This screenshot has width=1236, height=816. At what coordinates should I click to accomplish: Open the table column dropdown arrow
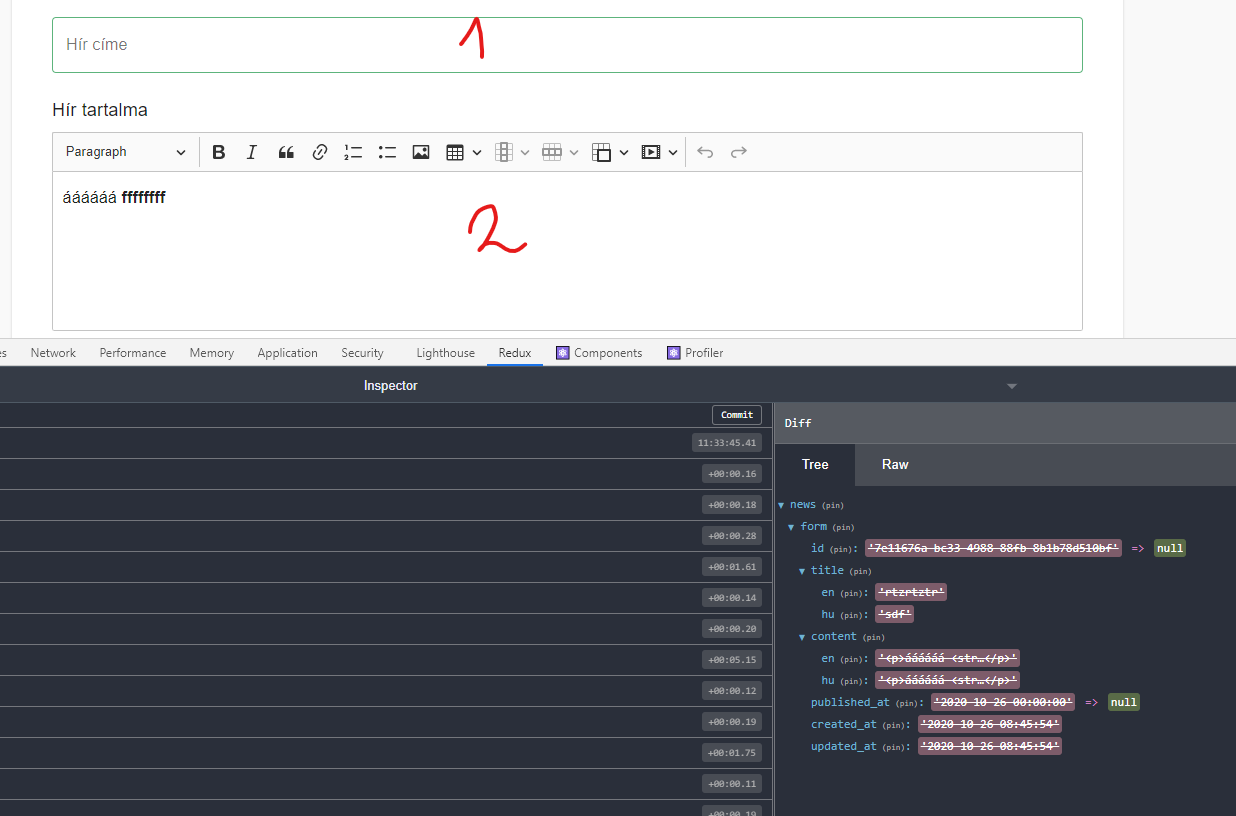525,152
